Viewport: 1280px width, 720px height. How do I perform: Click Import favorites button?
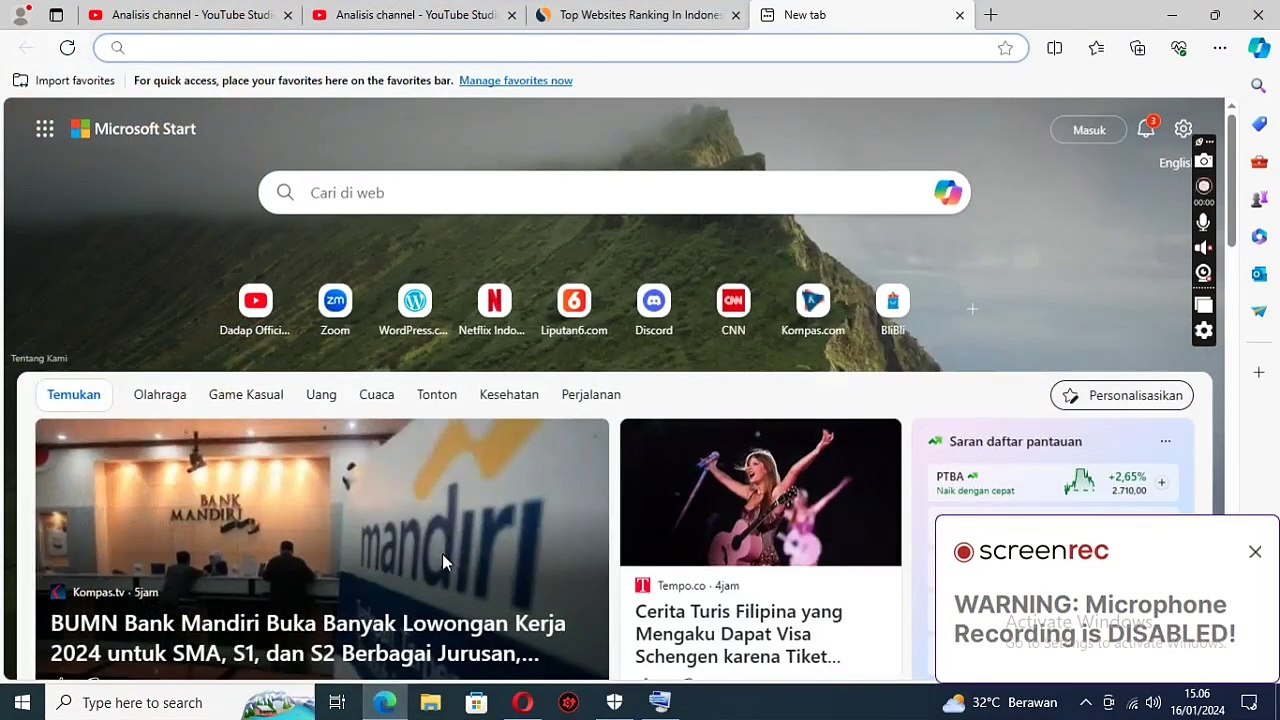pos(64,80)
